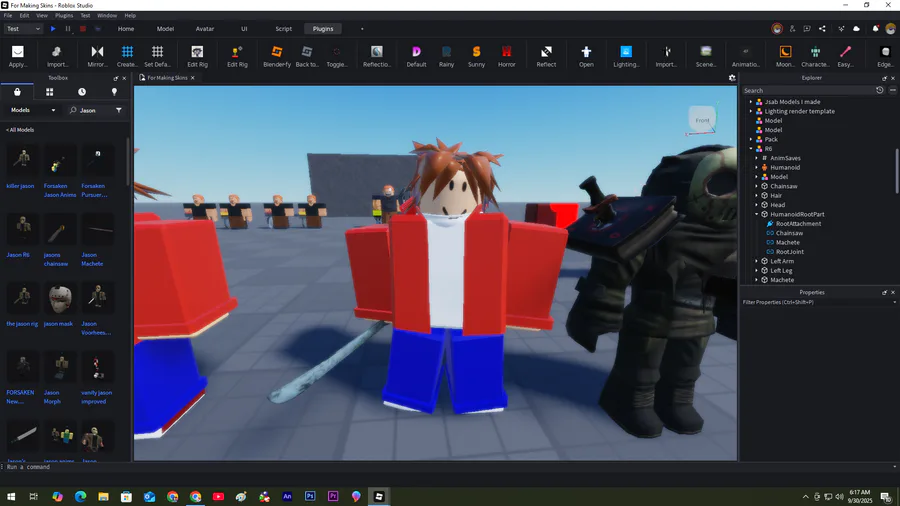Close the For Making Skins viewport tab
The height and width of the screenshot is (506, 900).
point(192,78)
